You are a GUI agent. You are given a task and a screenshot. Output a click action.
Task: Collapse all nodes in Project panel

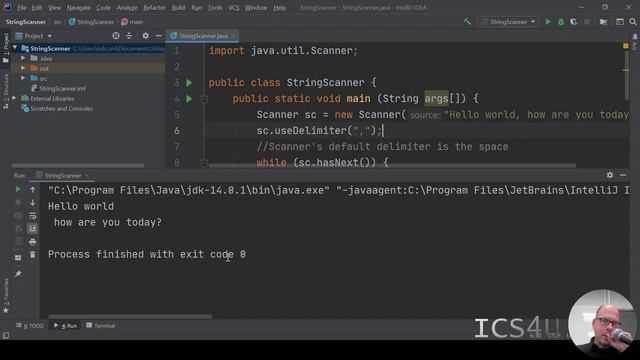pyautogui.click(x=129, y=36)
